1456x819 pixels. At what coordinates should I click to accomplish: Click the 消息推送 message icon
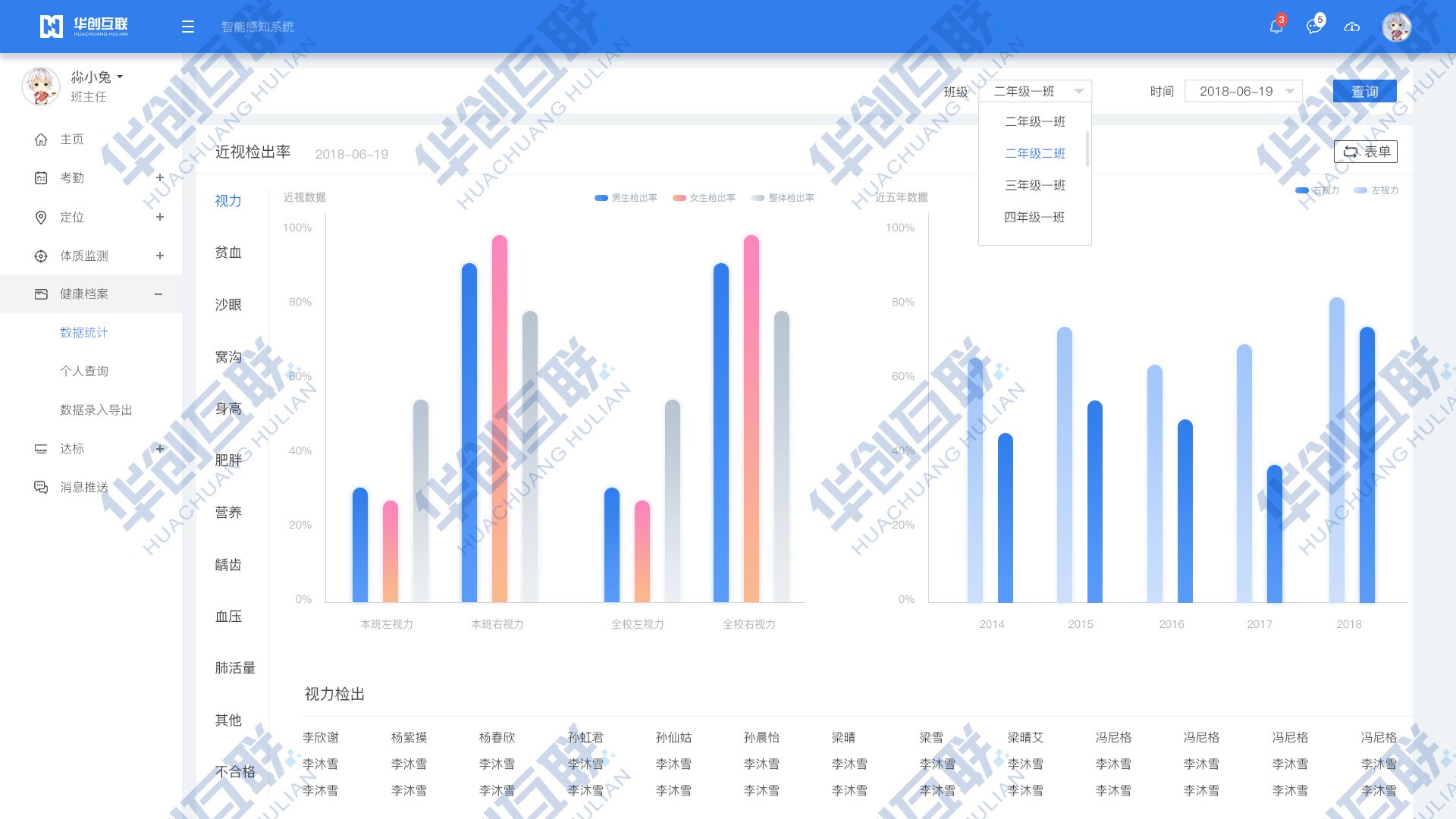41,488
